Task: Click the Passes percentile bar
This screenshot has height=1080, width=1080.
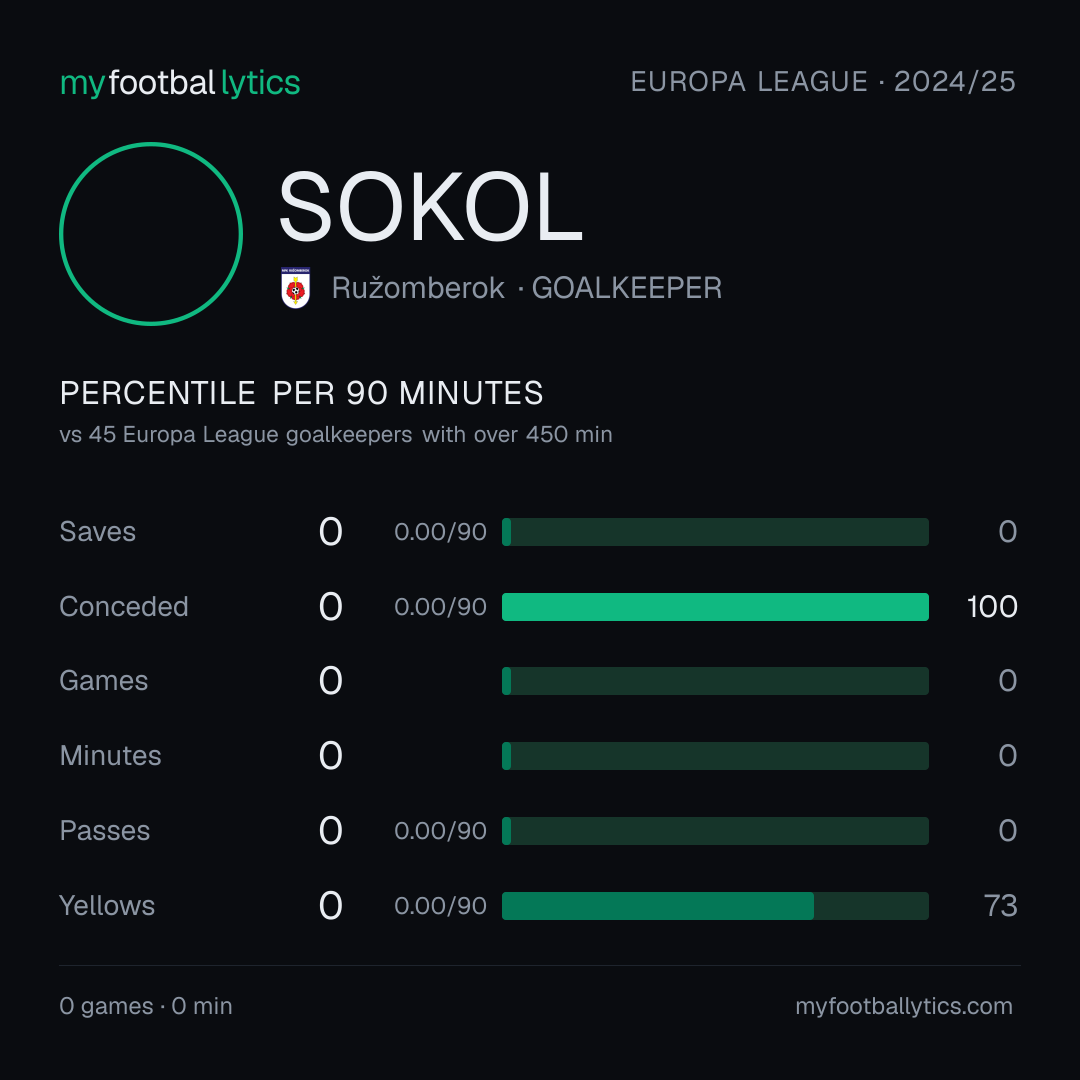Action: pos(715,831)
